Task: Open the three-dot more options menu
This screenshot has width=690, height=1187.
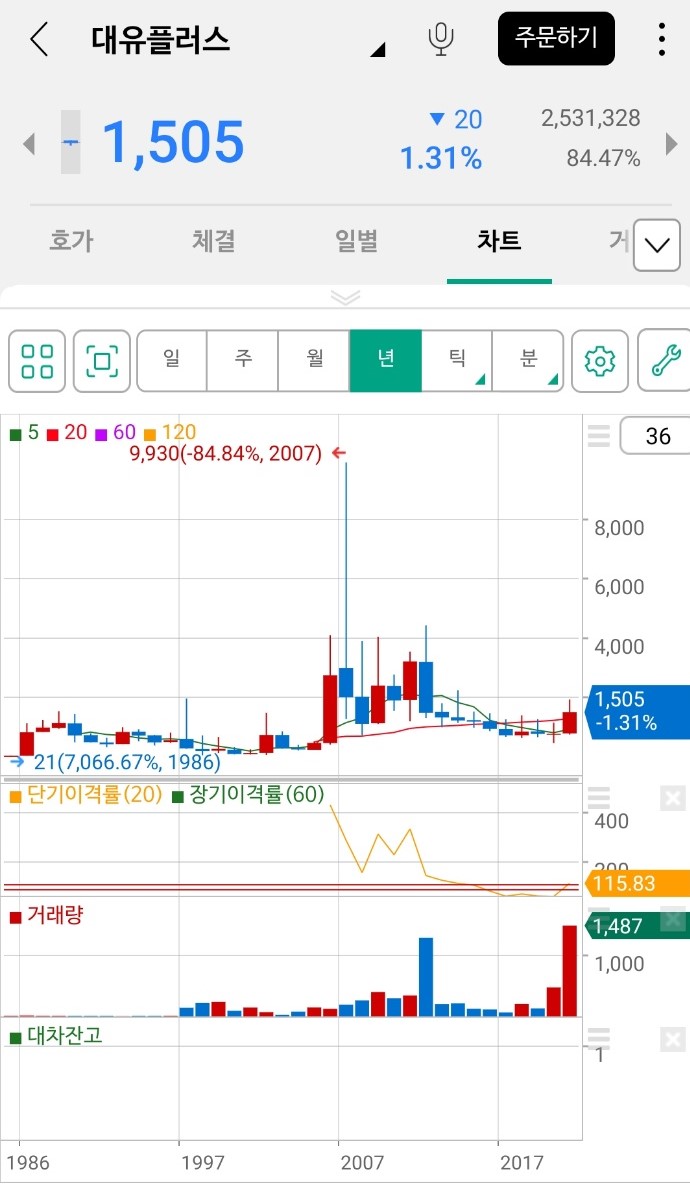Action: [x=661, y=39]
